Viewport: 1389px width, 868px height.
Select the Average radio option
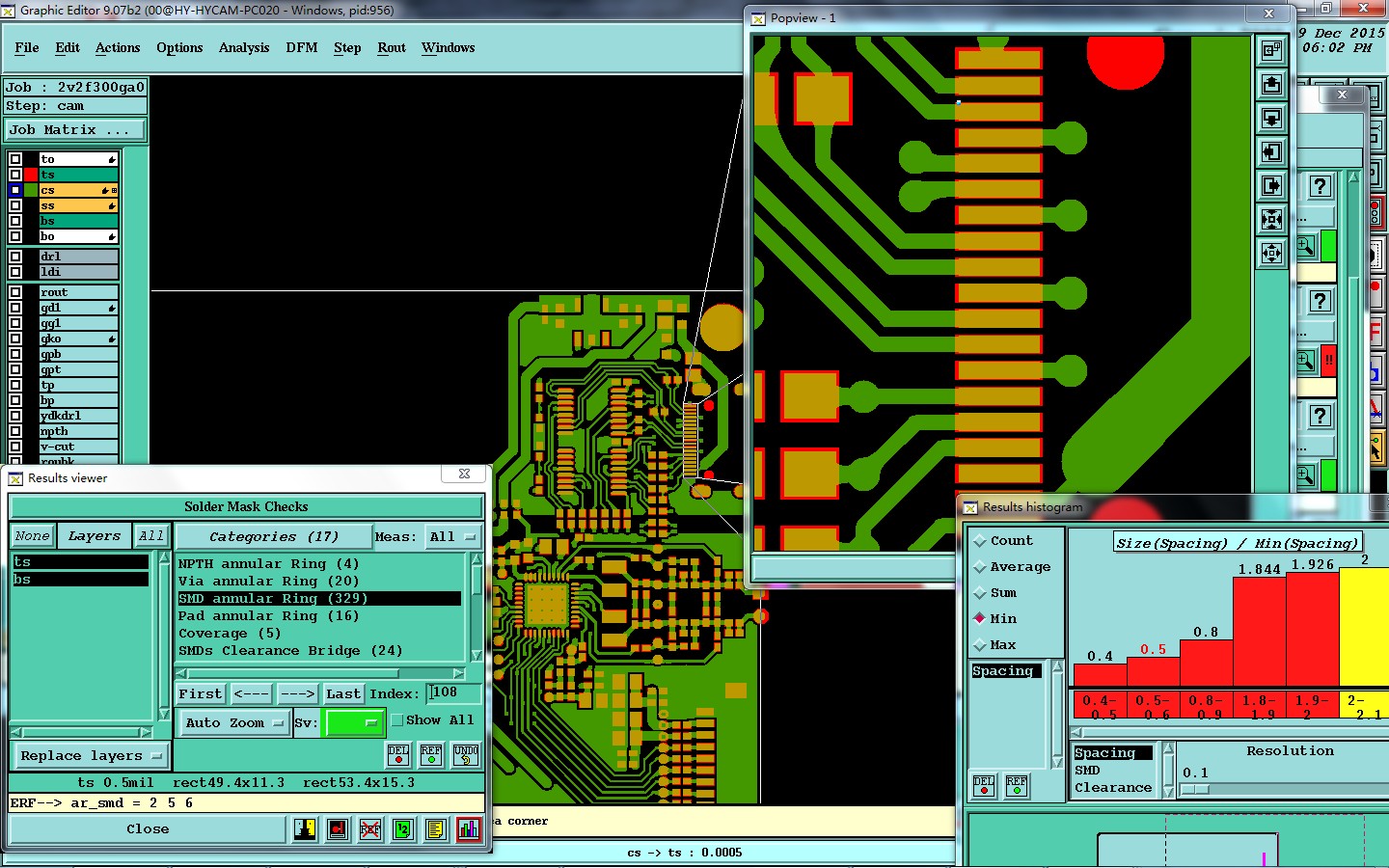coord(980,567)
